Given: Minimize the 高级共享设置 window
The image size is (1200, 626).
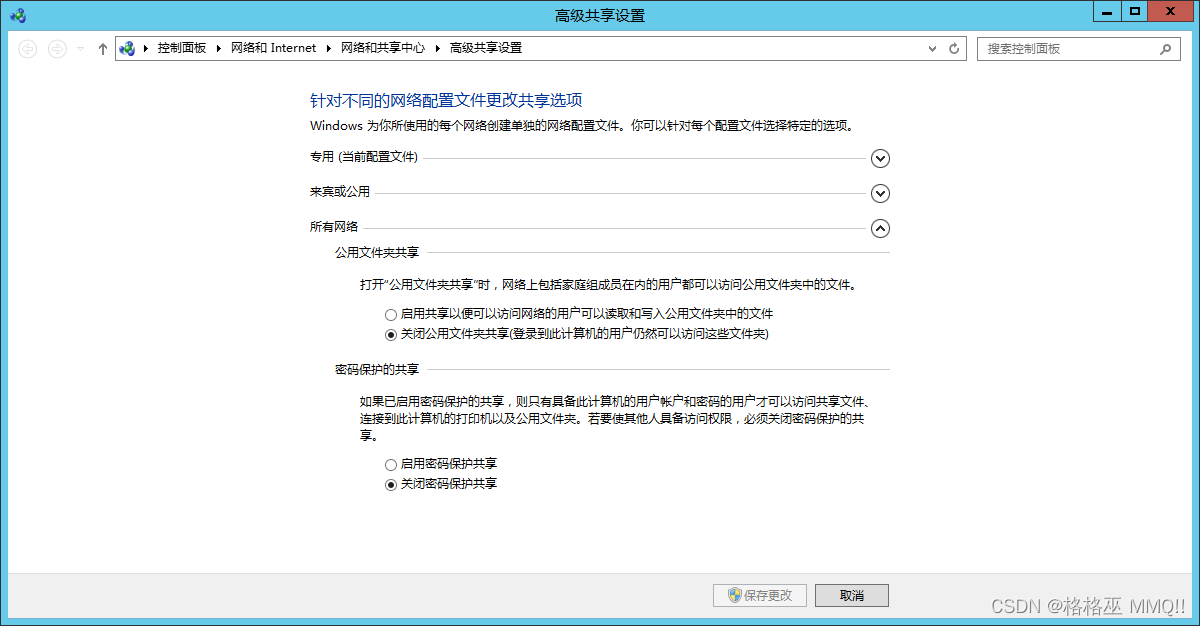Looking at the screenshot, I should click(x=1106, y=11).
